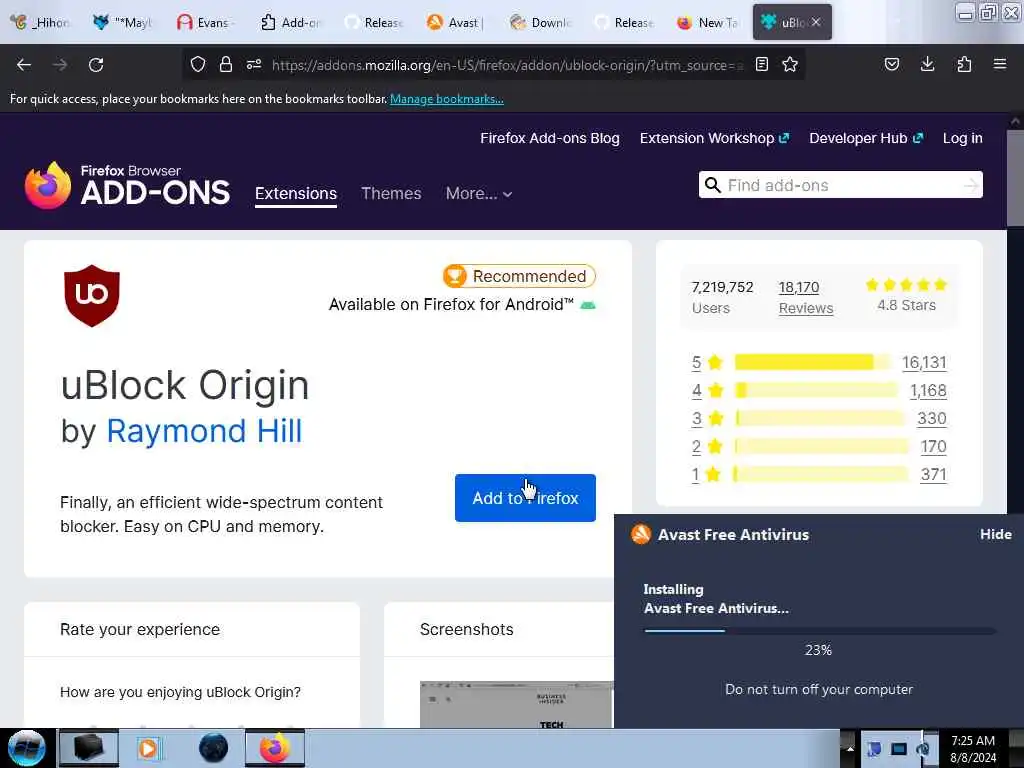Screen dimensions: 1024x768
Task: Open the 170 two-star reviews count
Action: pyautogui.click(x=933, y=446)
